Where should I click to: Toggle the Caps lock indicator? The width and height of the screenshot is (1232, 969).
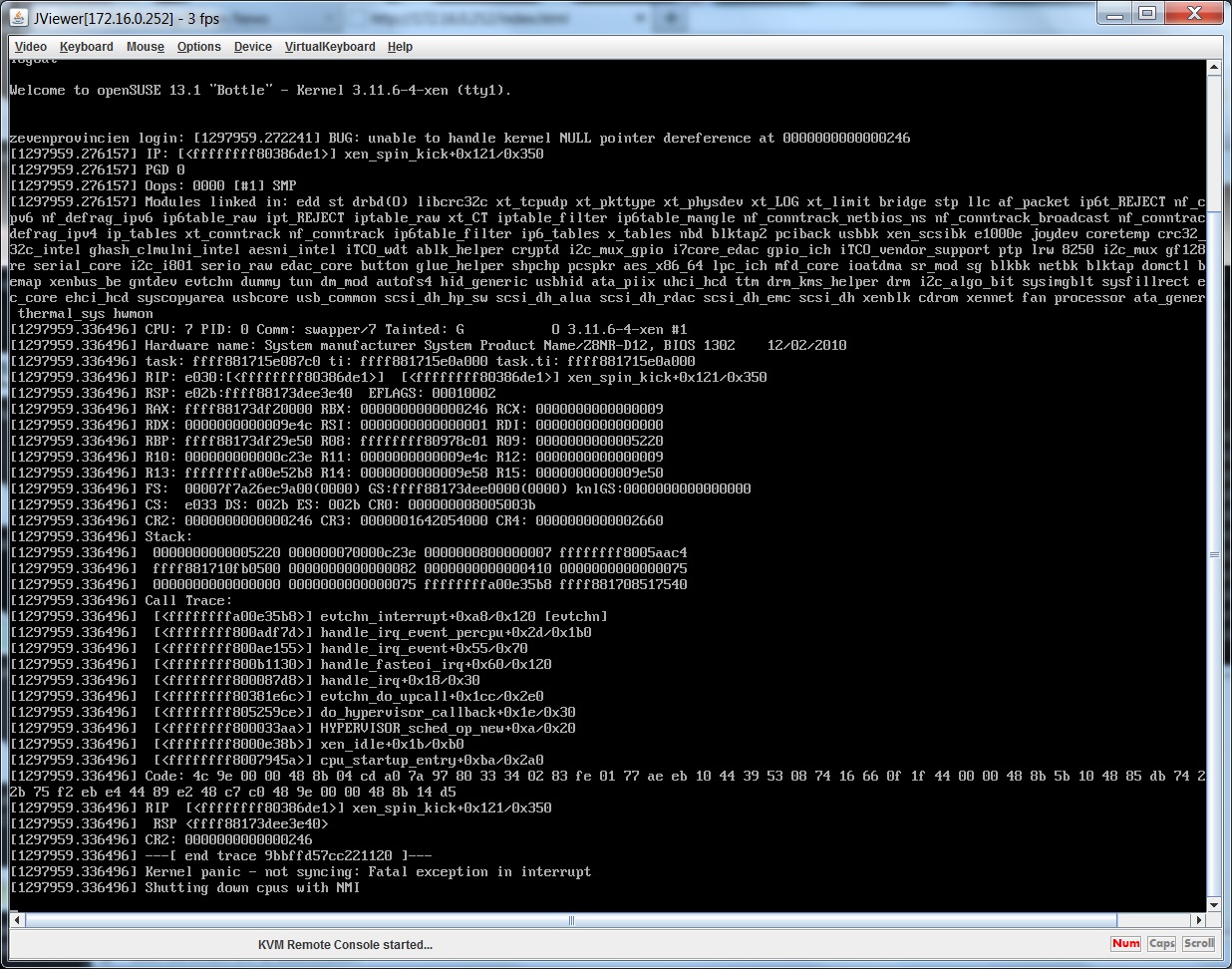[1161, 943]
